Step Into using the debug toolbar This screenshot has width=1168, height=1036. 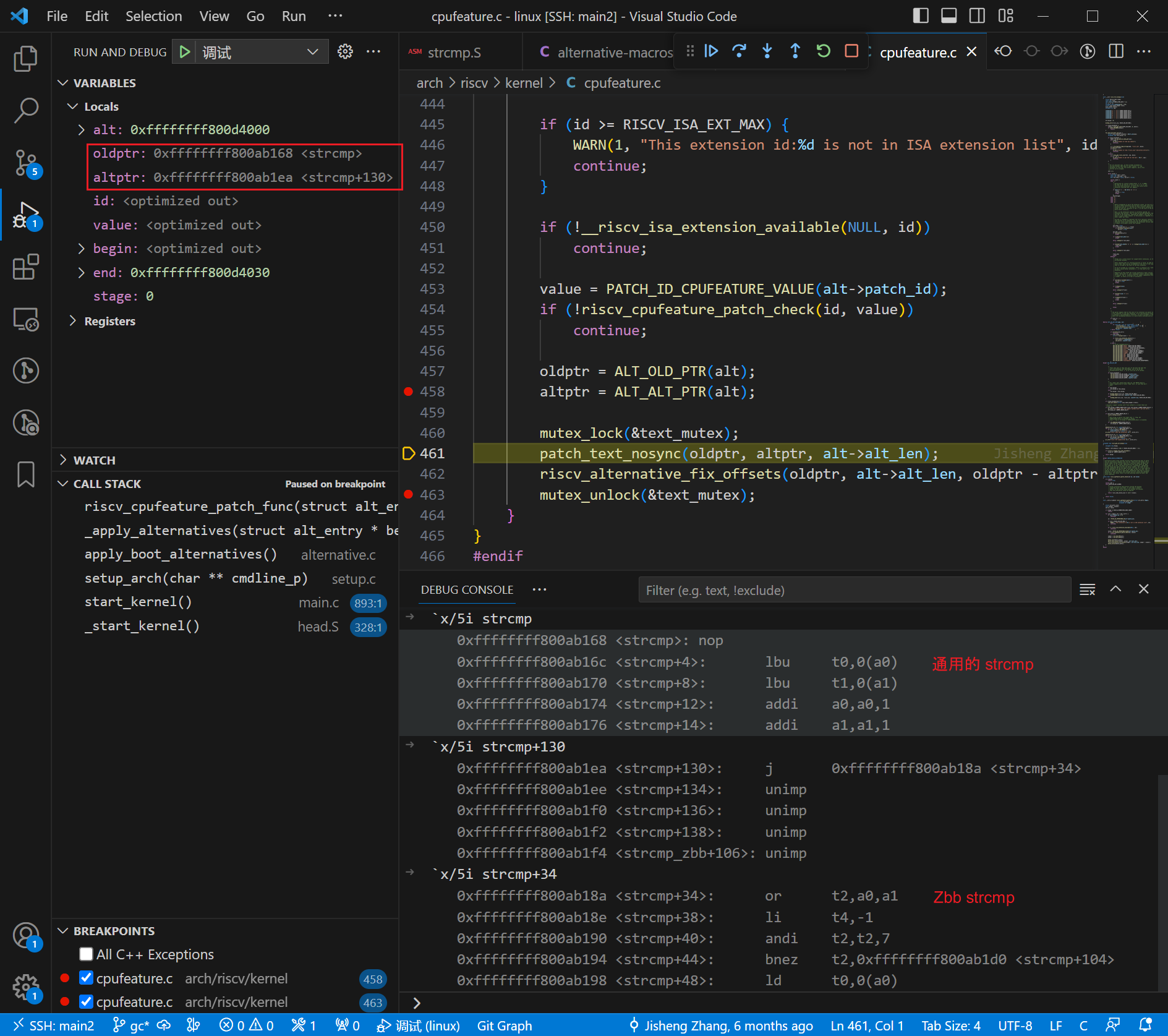point(767,51)
